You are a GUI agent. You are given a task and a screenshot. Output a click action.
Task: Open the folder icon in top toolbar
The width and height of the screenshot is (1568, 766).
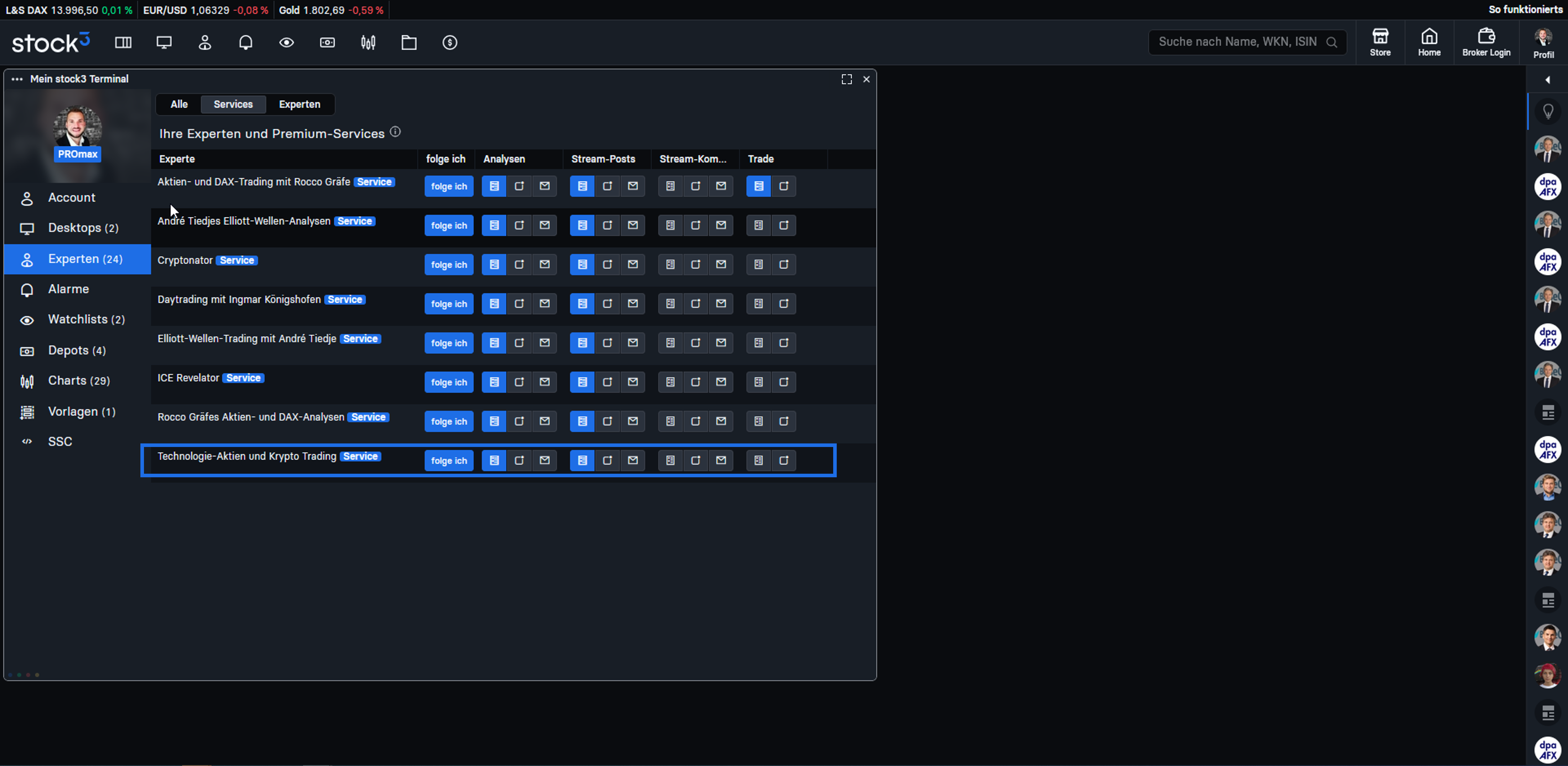coord(409,43)
